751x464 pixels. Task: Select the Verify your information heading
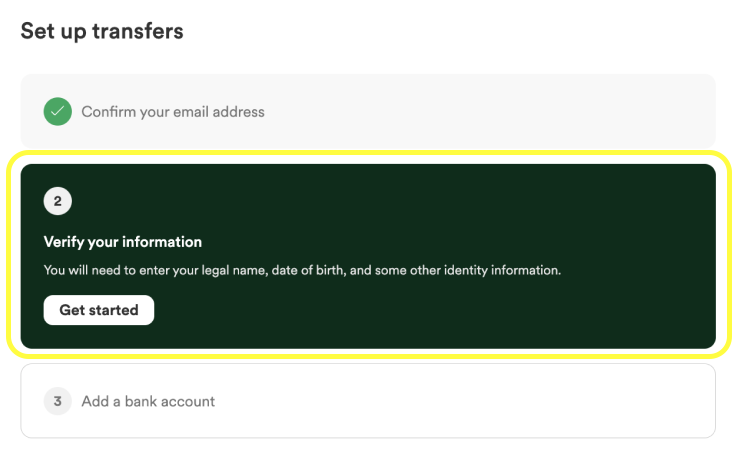[123, 242]
